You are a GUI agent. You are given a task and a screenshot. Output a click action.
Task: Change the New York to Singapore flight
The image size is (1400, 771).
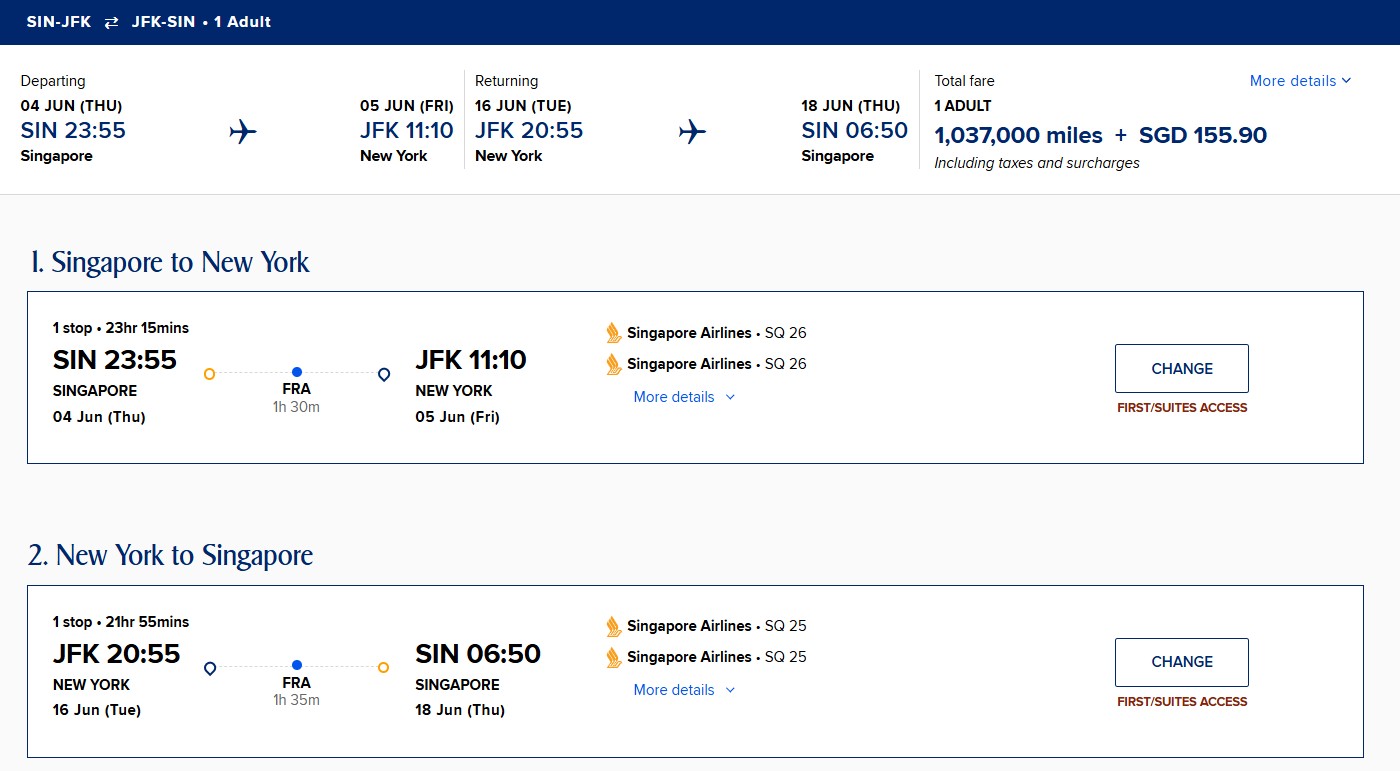[x=1181, y=661]
